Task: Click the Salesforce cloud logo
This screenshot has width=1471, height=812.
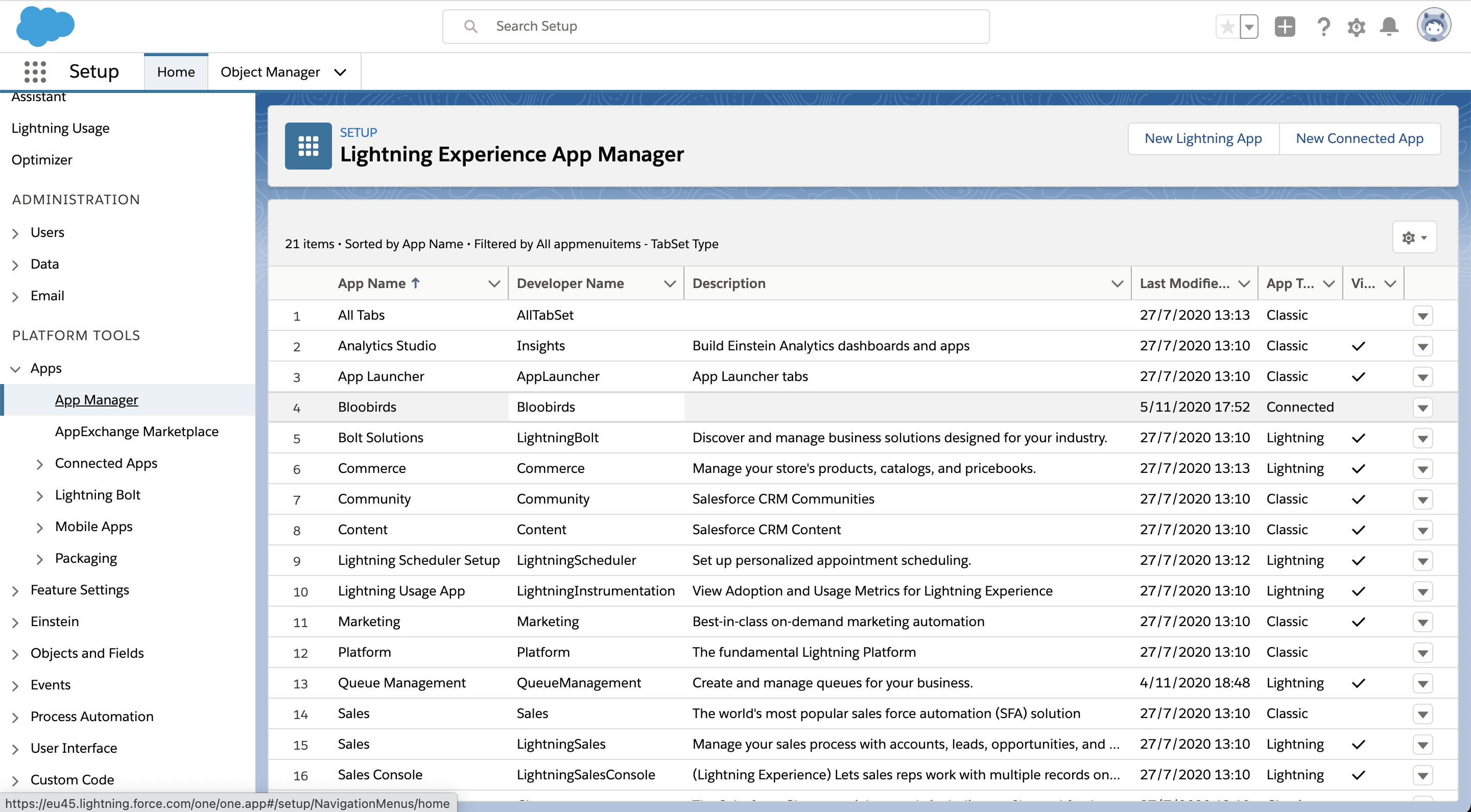Action: (45, 26)
